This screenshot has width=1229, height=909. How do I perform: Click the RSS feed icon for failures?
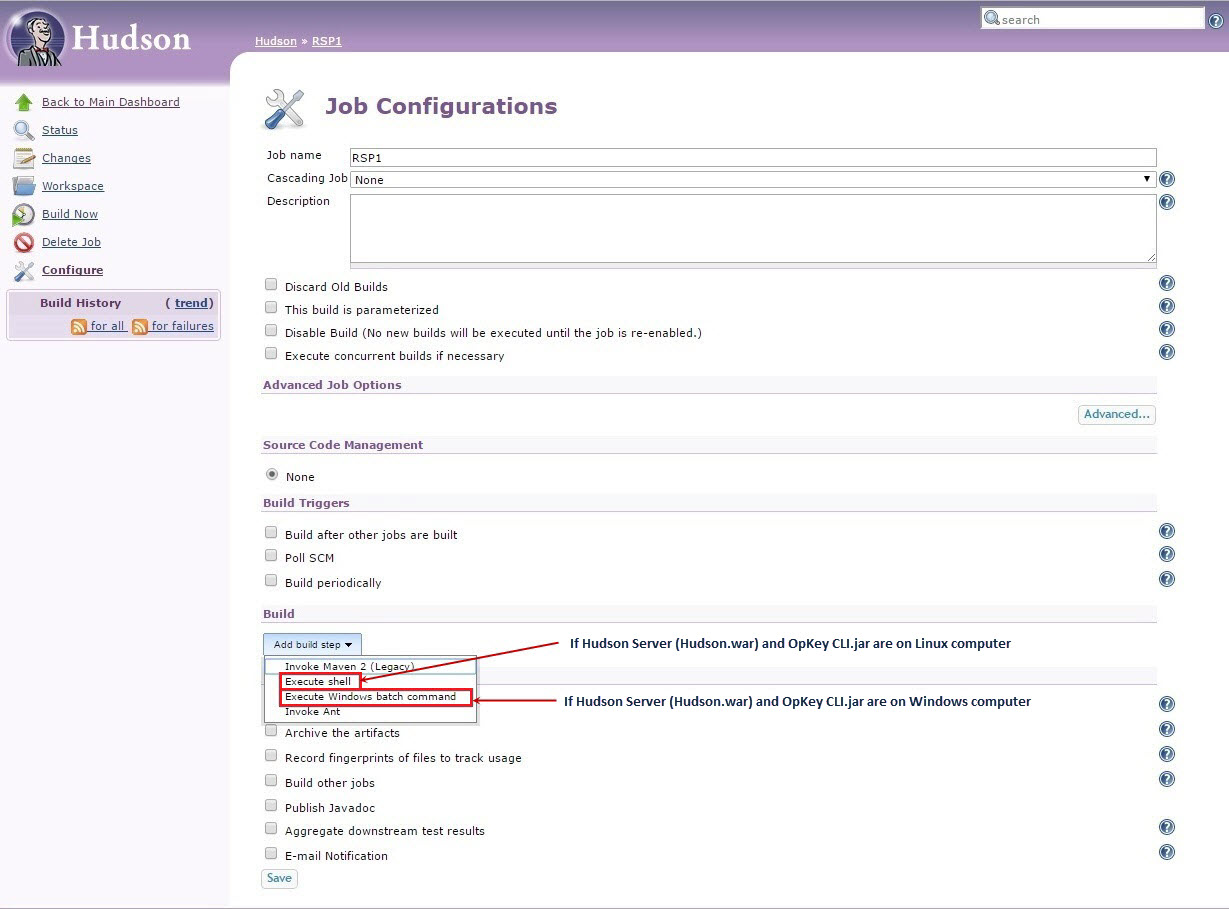coord(140,327)
